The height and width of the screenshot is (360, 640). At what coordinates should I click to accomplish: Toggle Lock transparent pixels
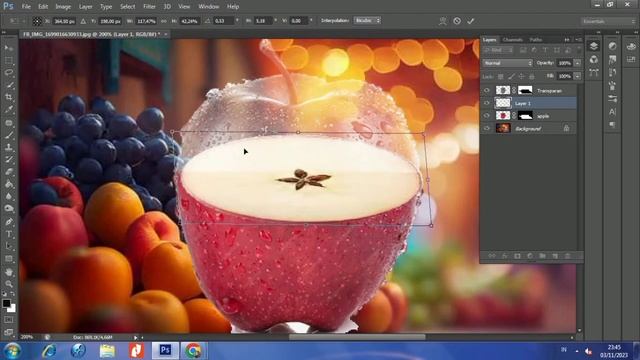coord(501,76)
